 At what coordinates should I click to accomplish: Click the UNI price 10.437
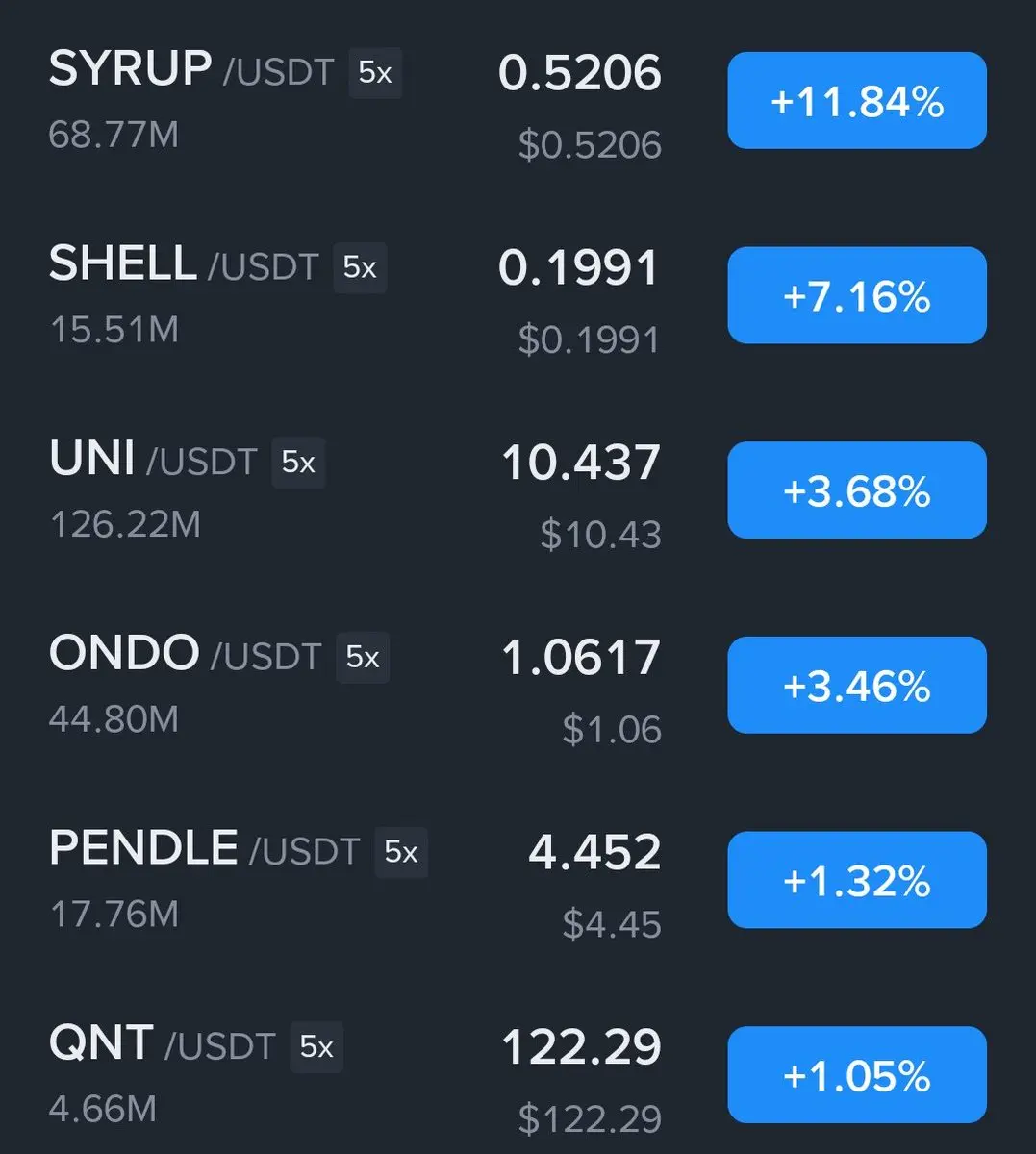click(x=581, y=463)
